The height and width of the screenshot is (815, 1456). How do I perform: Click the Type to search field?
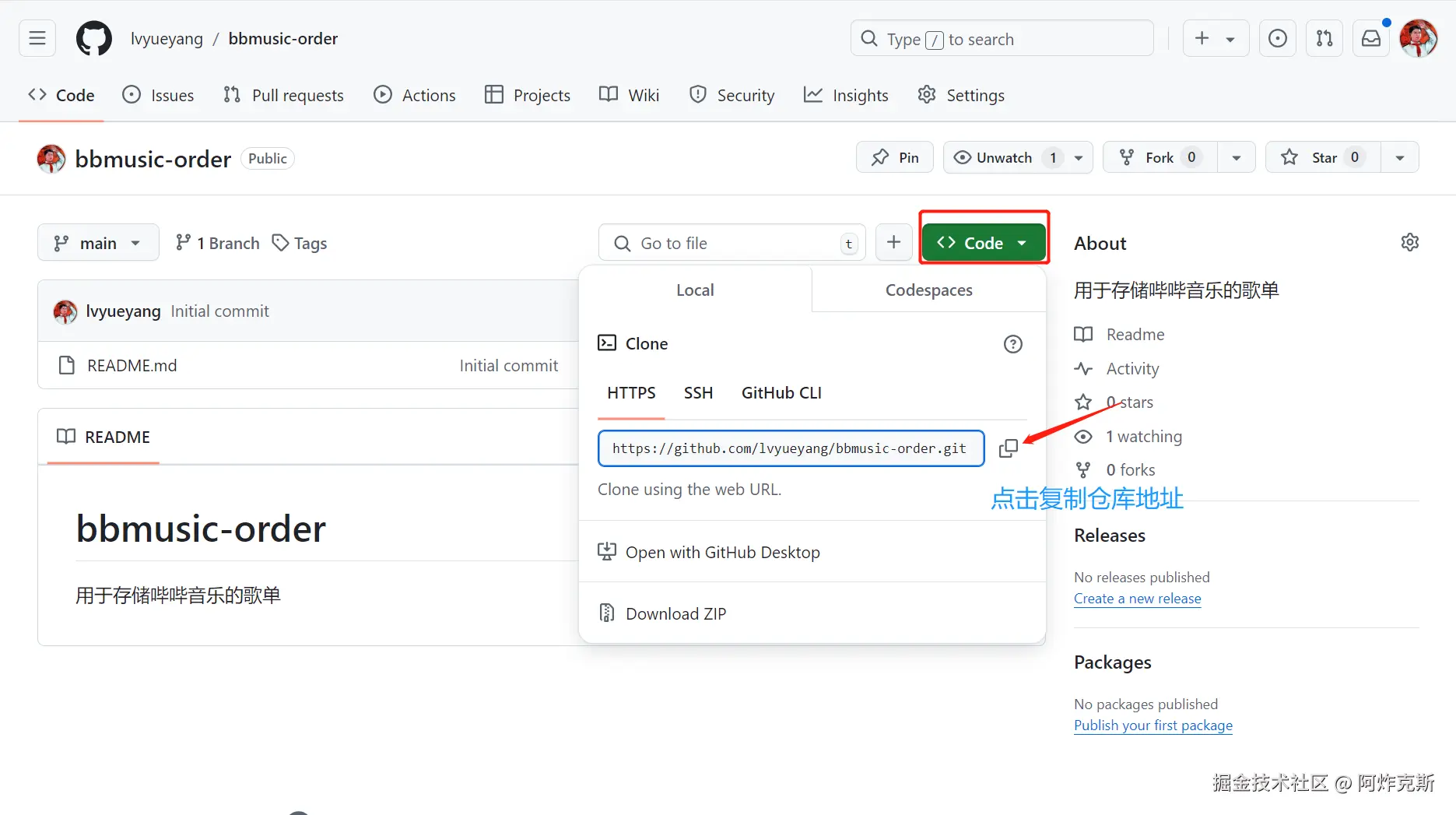pyautogui.click(x=1002, y=38)
